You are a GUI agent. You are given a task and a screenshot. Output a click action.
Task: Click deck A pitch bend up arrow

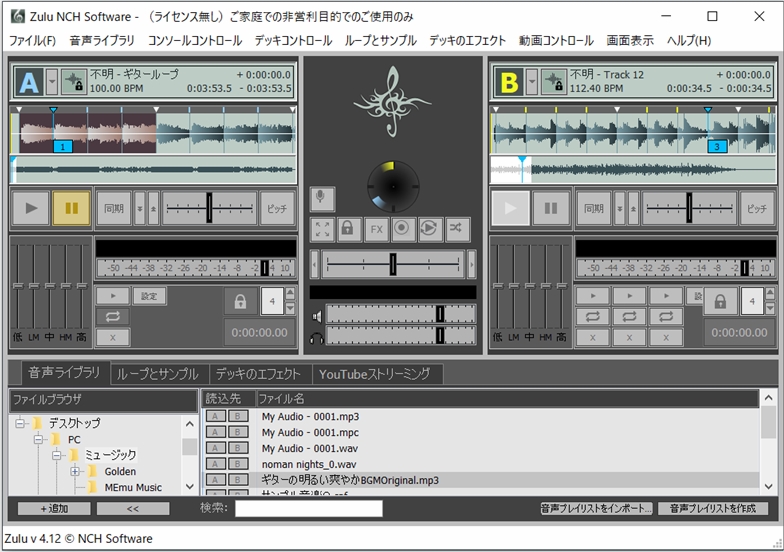(154, 208)
